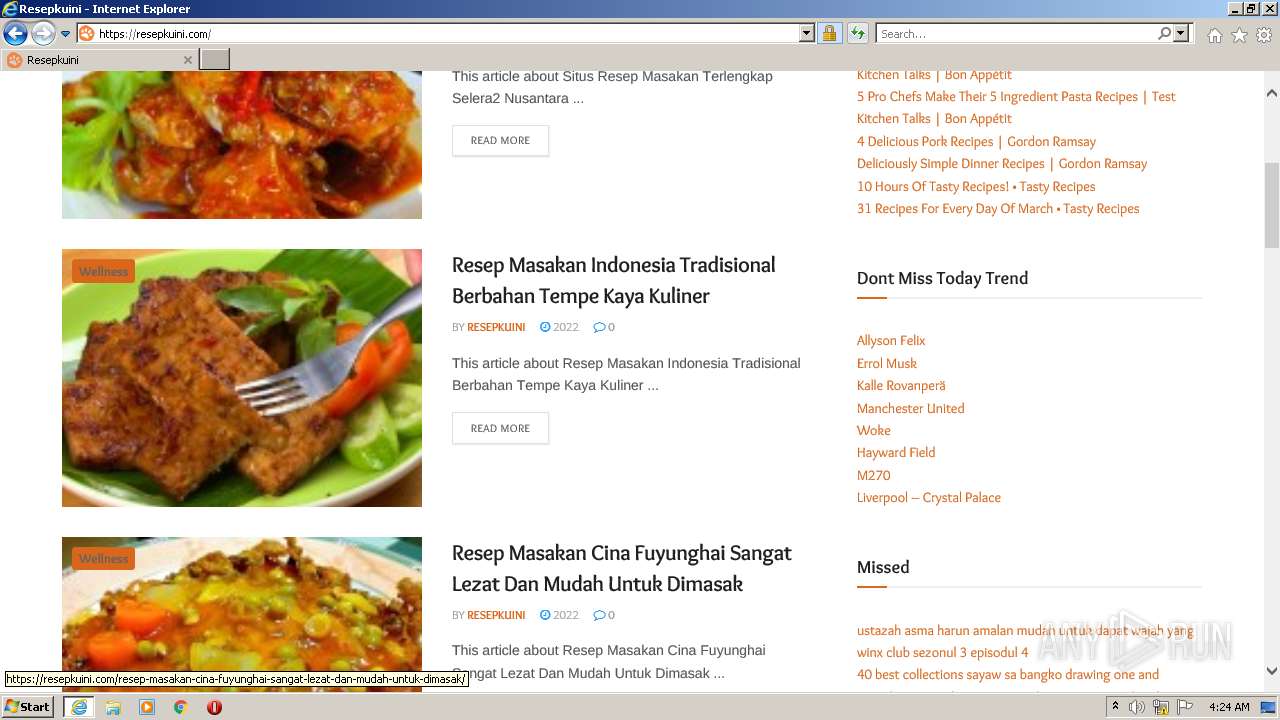
Task: Click the page scrollbar up arrow
Action: pos(1272,93)
